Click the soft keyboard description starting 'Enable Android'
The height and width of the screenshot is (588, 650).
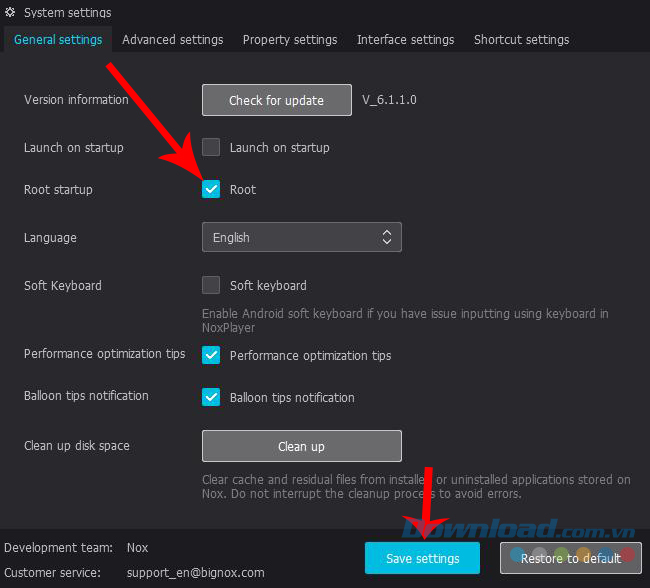tap(405, 321)
